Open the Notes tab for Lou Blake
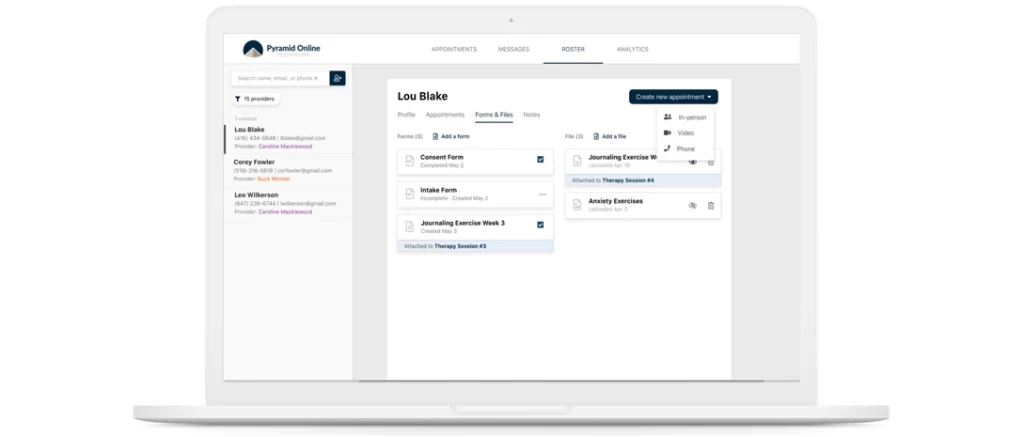The width and height of the screenshot is (1024, 437). coord(531,115)
